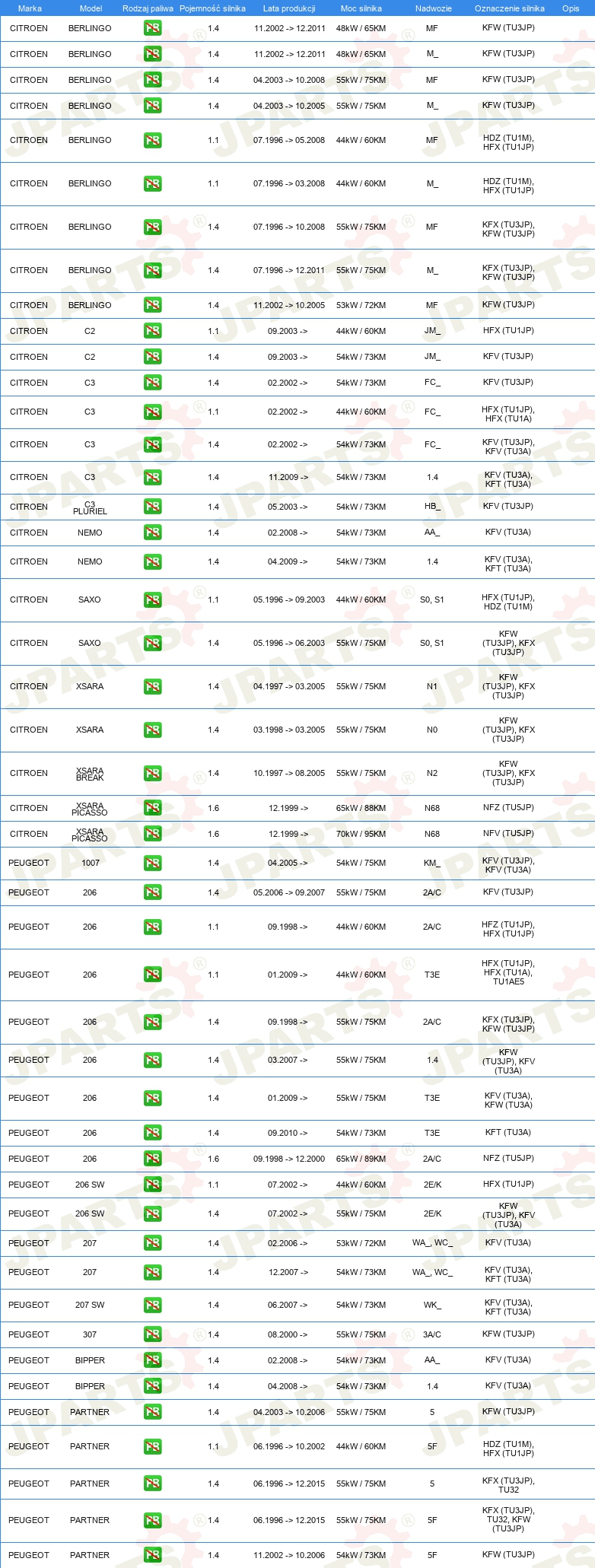This screenshot has height=1568, width=595.
Task: Select the 08.2000 -> production date cell
Action: click(x=288, y=1334)
